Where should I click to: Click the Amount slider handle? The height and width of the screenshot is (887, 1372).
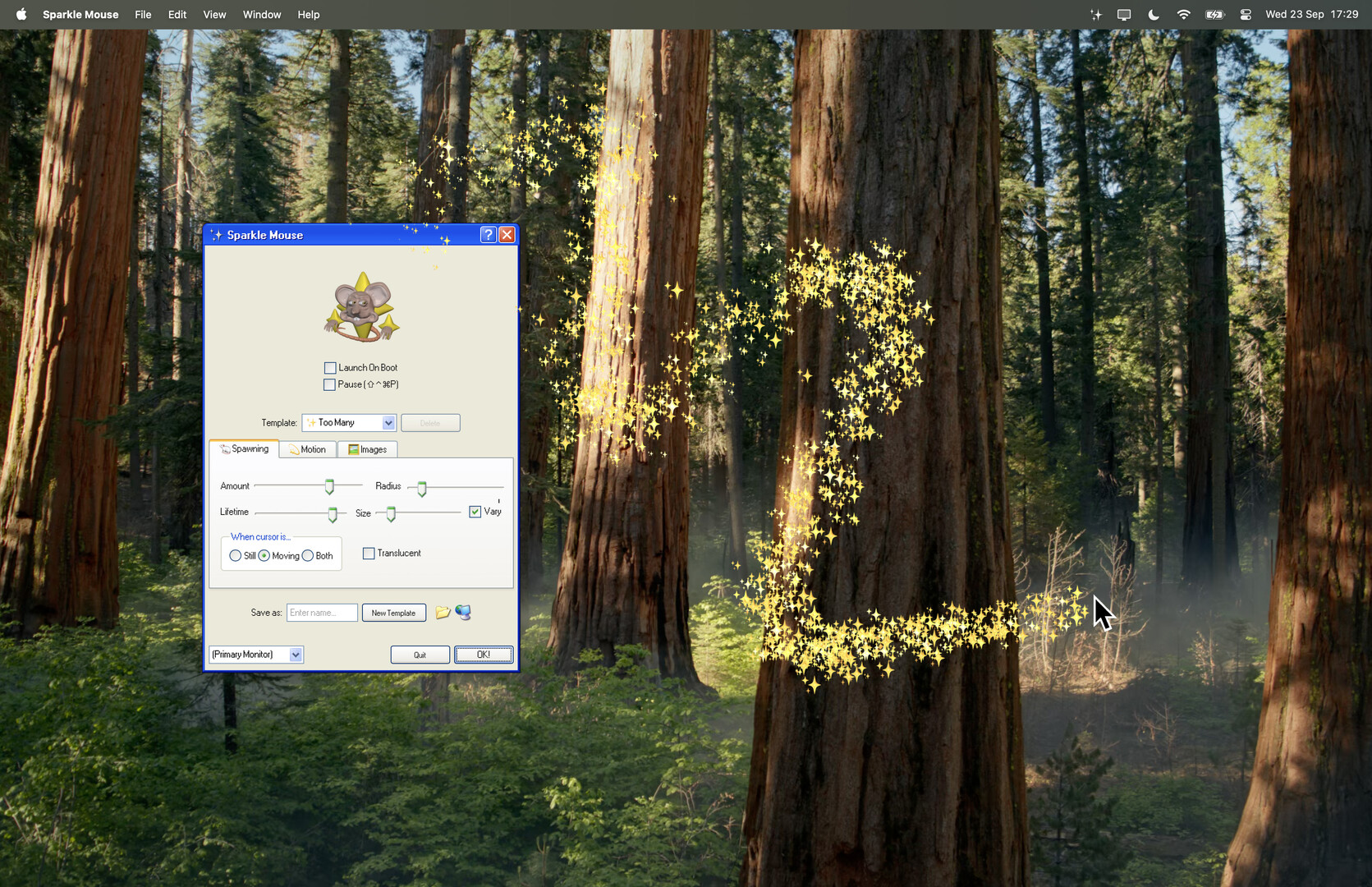click(329, 487)
